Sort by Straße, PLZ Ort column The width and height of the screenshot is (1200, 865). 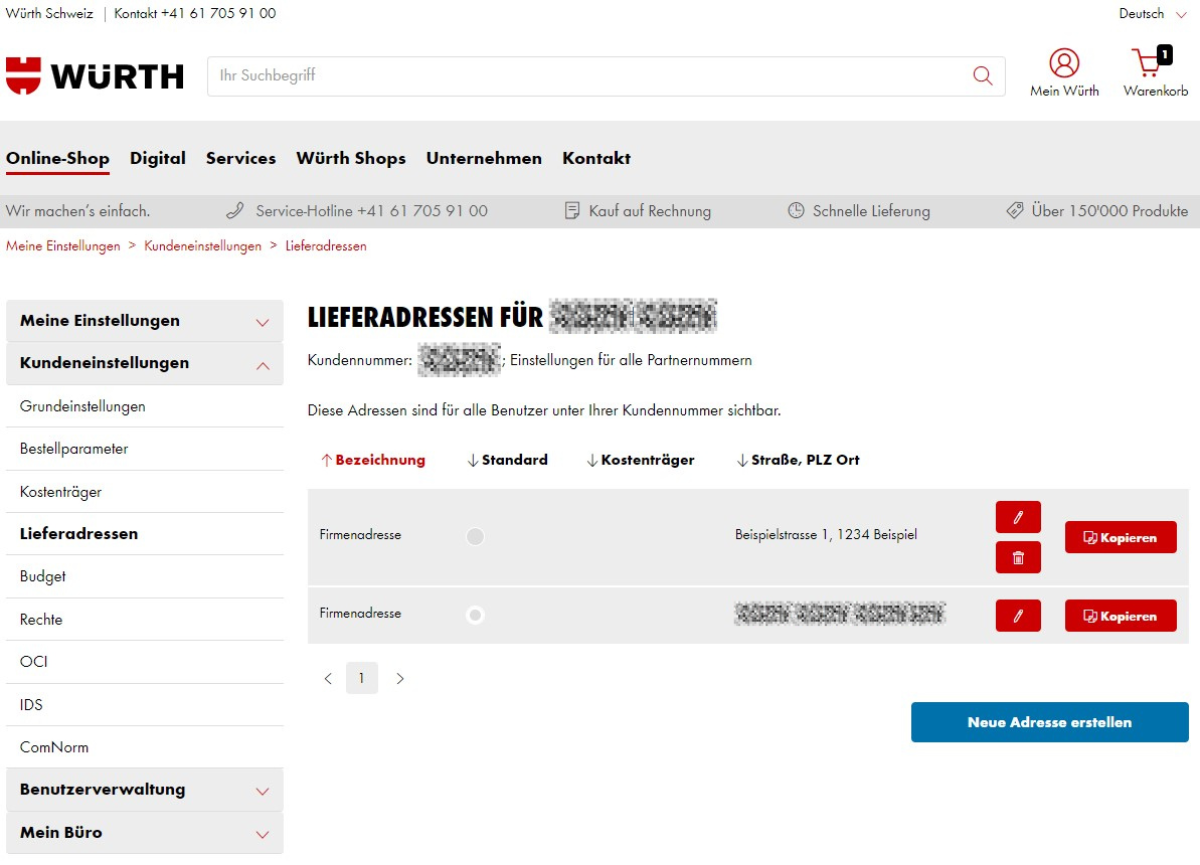798,460
